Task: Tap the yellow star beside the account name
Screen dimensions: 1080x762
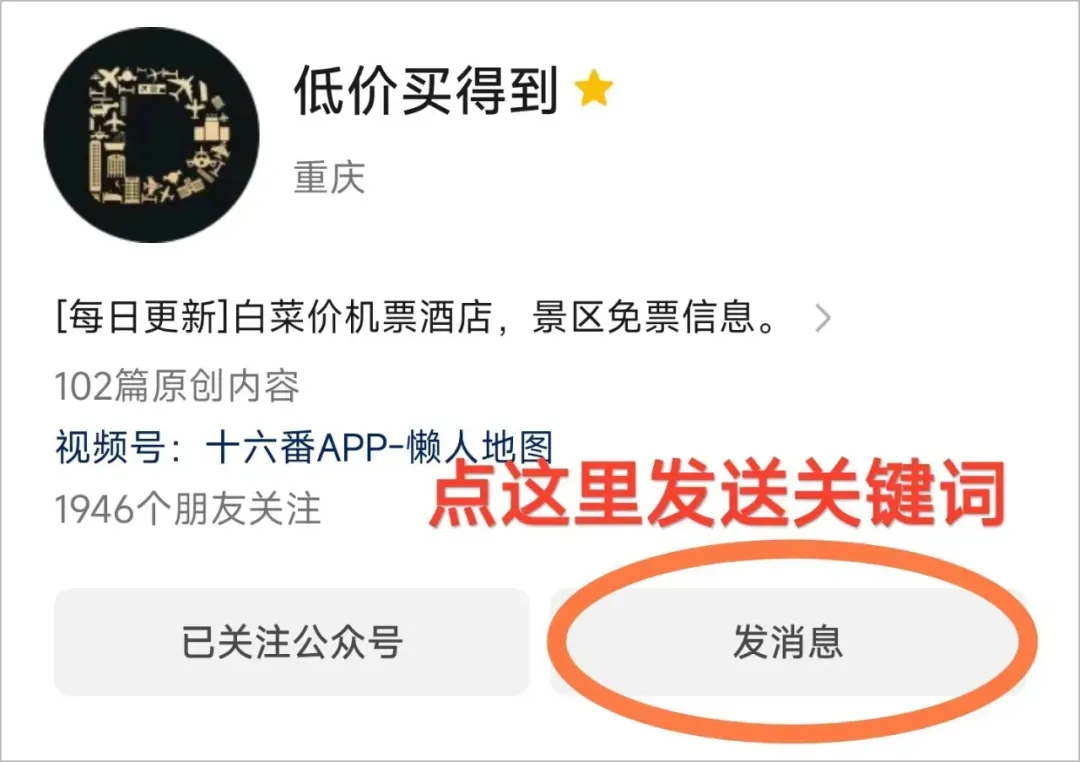Action: [x=594, y=90]
